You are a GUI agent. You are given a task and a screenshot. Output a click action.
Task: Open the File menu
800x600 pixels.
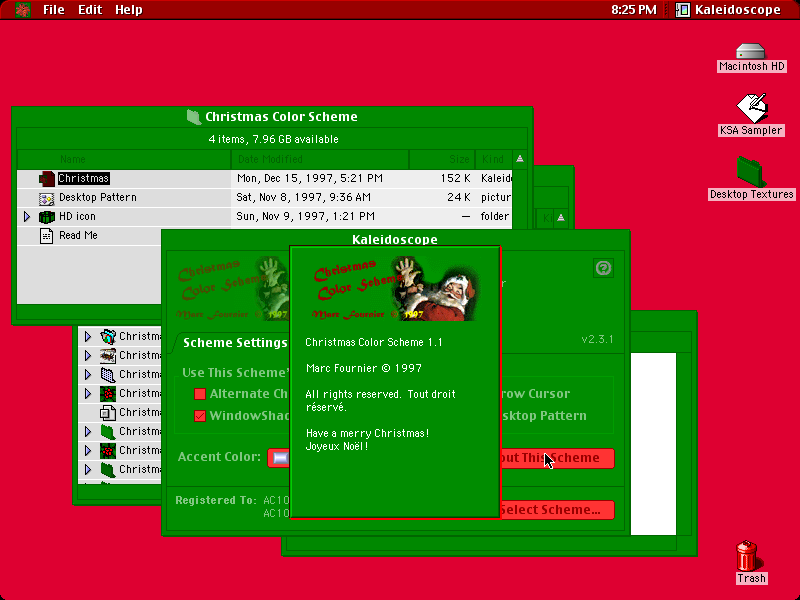54,10
